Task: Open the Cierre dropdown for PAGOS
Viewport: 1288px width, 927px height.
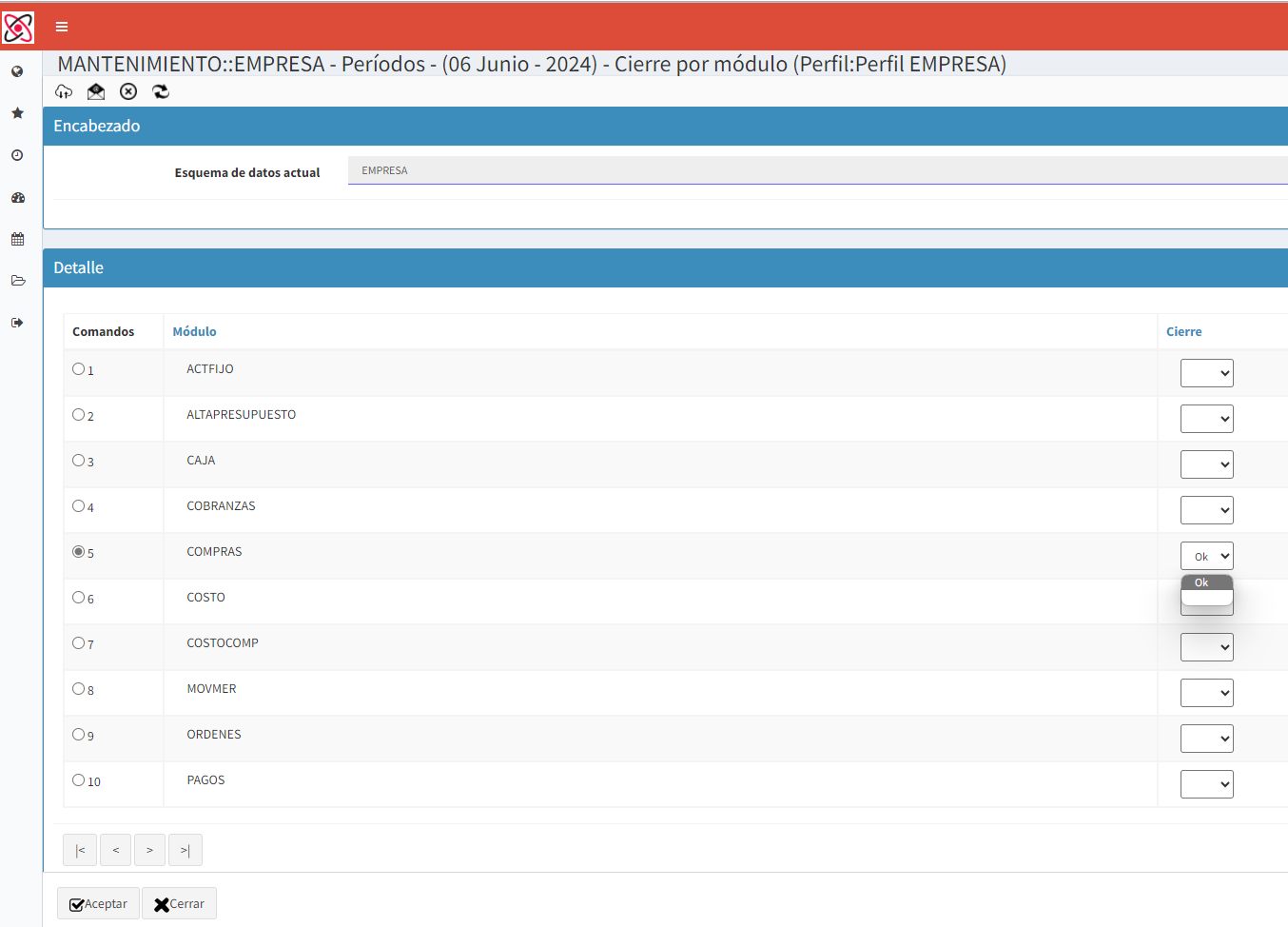Action: (1206, 784)
